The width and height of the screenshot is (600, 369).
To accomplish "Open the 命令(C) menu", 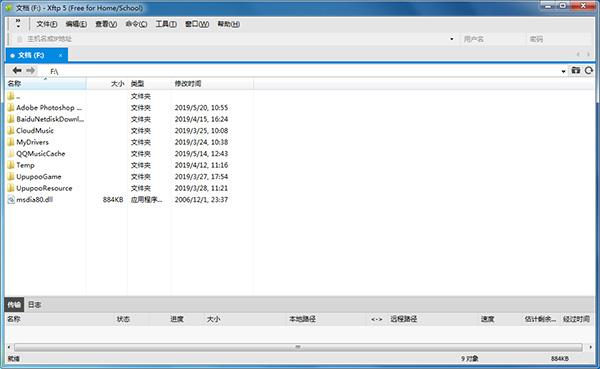I will pos(136,24).
